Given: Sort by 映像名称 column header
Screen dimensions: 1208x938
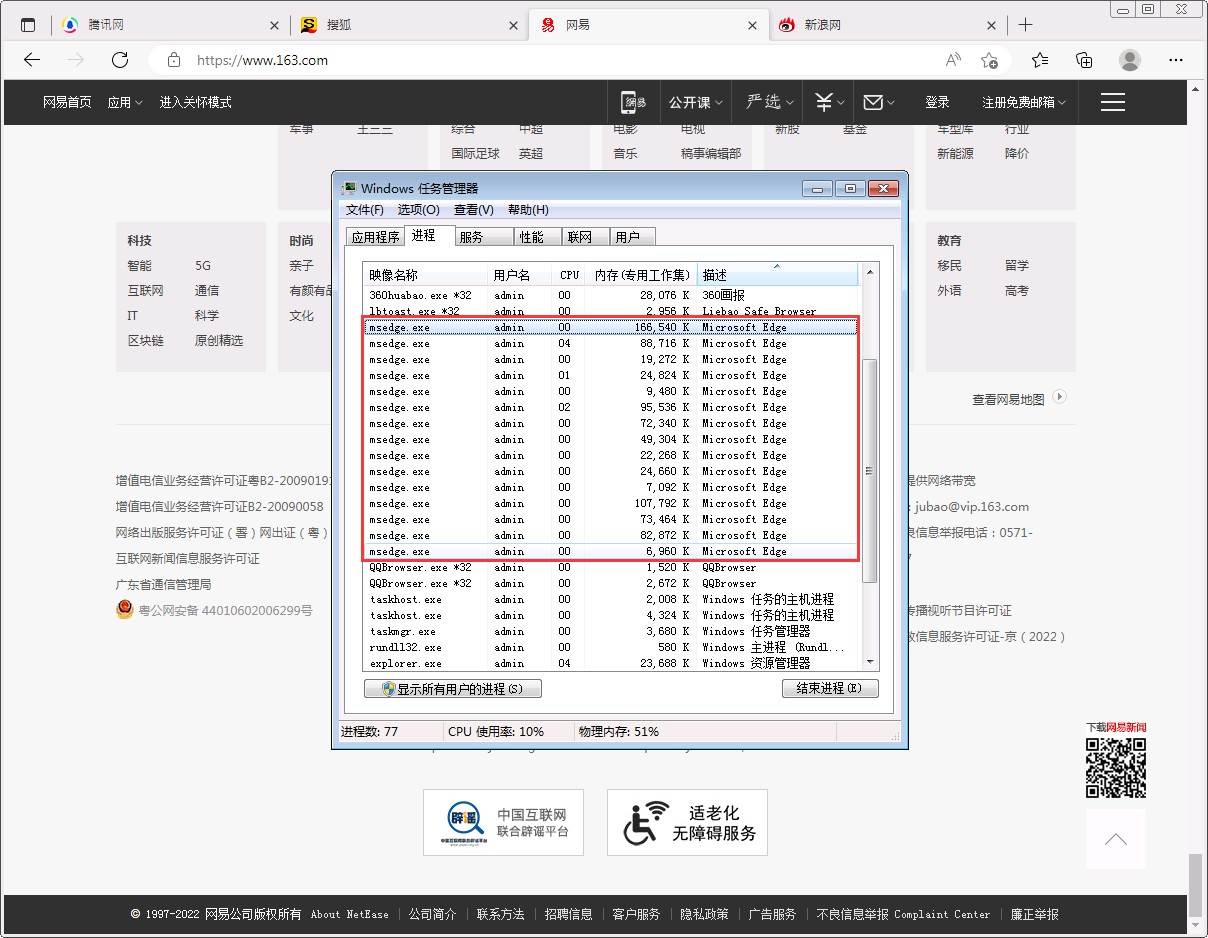Looking at the screenshot, I should pyautogui.click(x=425, y=275).
